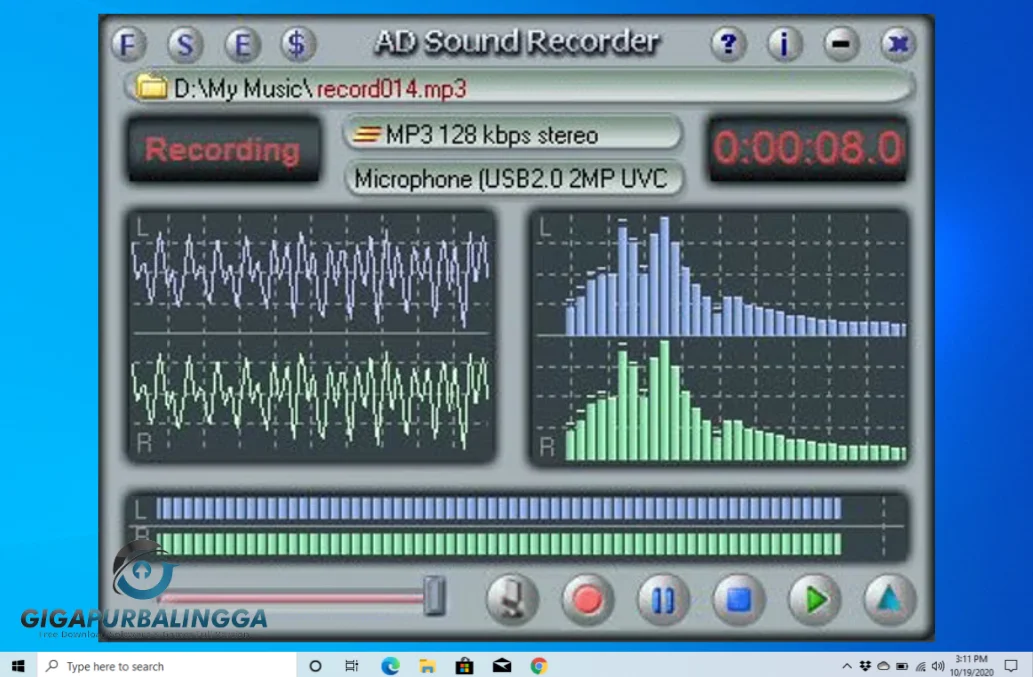The width and height of the screenshot is (1033, 677).
Task: Open the Mail app from taskbar
Action: click(x=502, y=666)
